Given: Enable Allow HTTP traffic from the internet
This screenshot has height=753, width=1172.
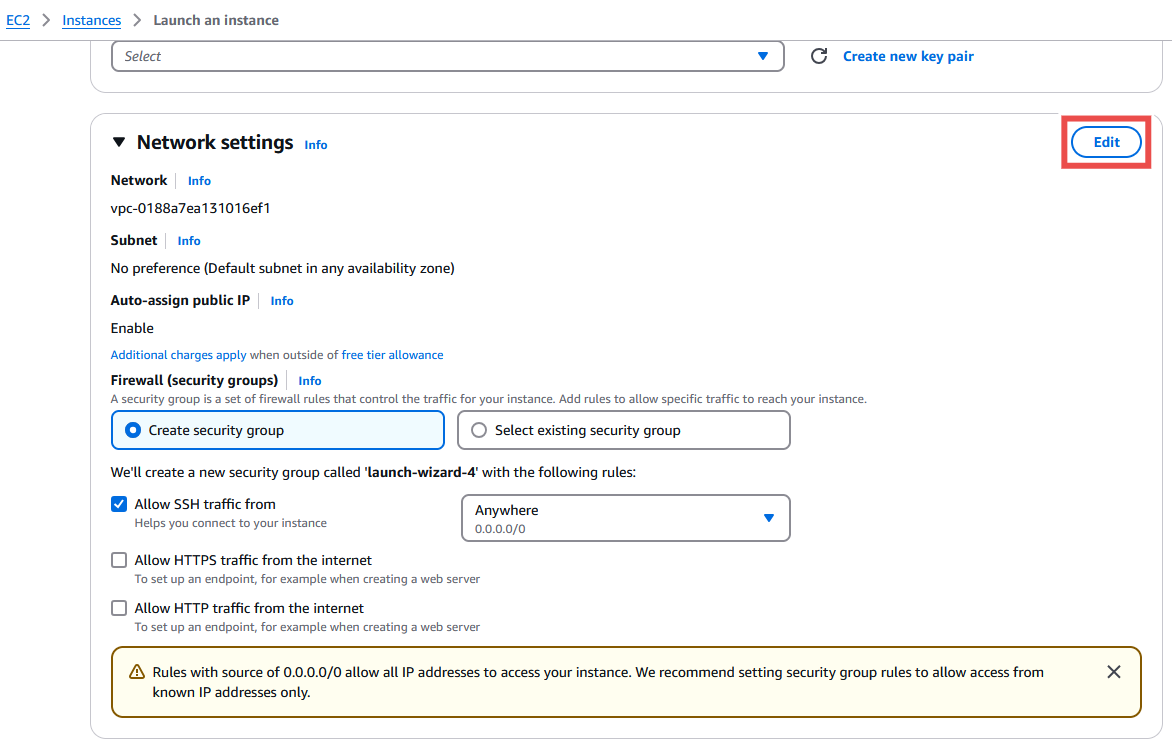Looking at the screenshot, I should pyautogui.click(x=119, y=609).
